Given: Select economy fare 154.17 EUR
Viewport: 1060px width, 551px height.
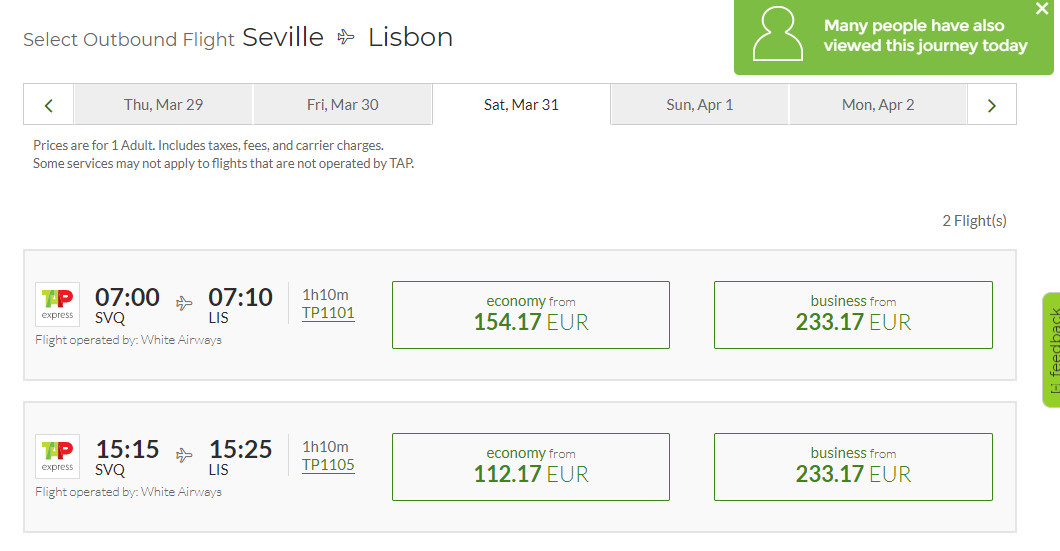Looking at the screenshot, I should click(x=531, y=315).
